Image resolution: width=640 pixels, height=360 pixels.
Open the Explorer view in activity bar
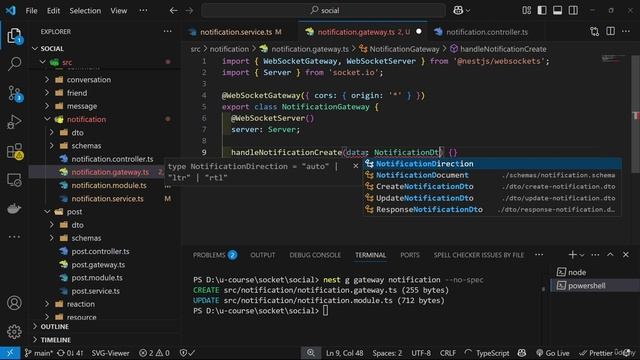point(14,36)
